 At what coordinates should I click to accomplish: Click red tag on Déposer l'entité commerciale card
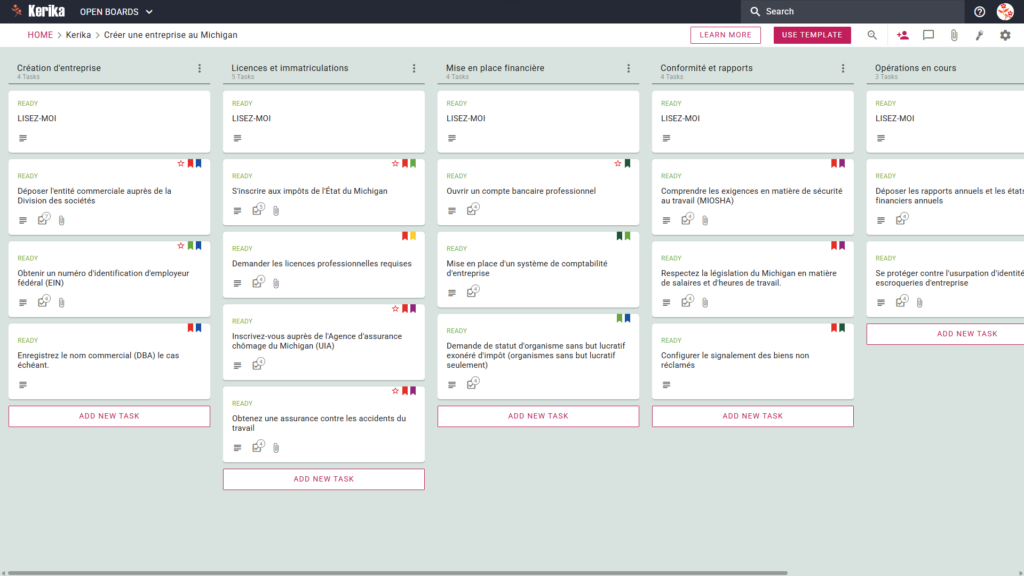point(191,163)
